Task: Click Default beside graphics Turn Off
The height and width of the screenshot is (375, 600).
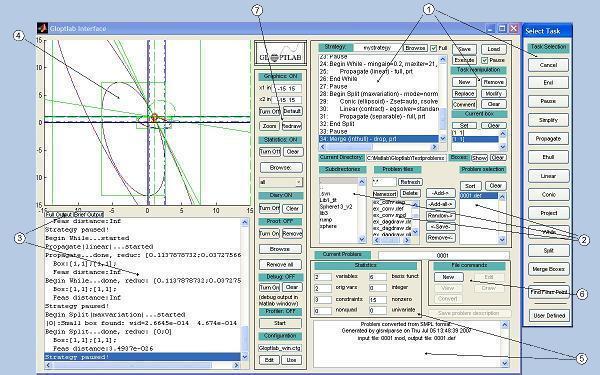Action: pos(292,111)
